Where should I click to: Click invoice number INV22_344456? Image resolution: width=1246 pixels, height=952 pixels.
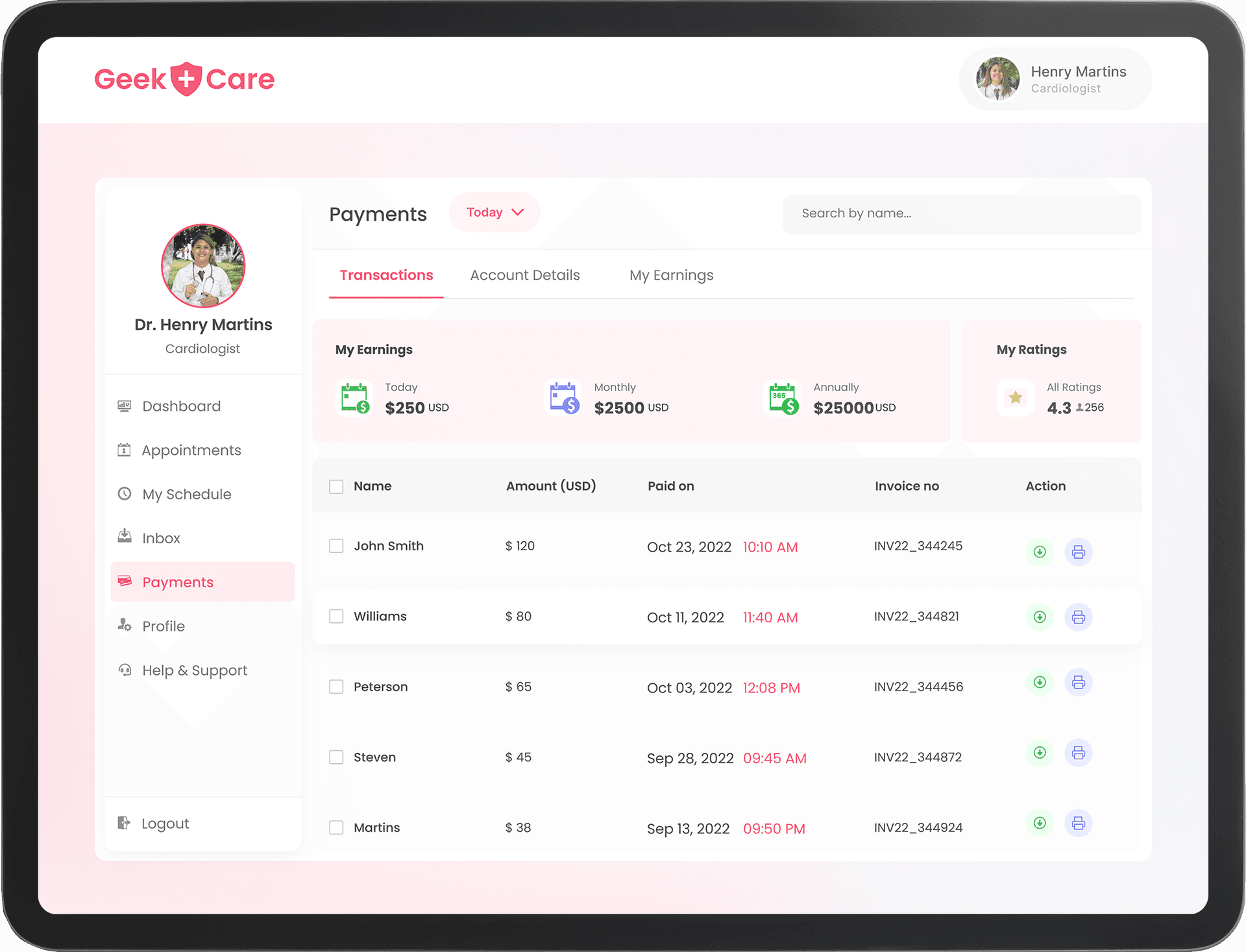tap(918, 687)
